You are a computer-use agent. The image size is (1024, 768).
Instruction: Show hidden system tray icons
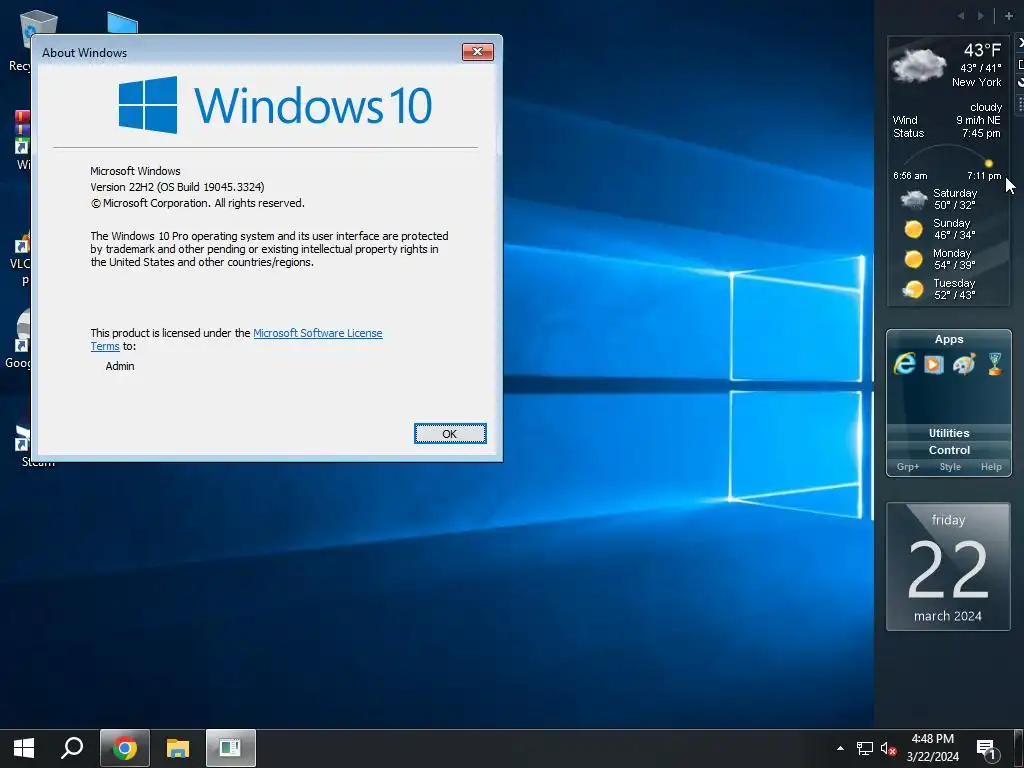840,748
